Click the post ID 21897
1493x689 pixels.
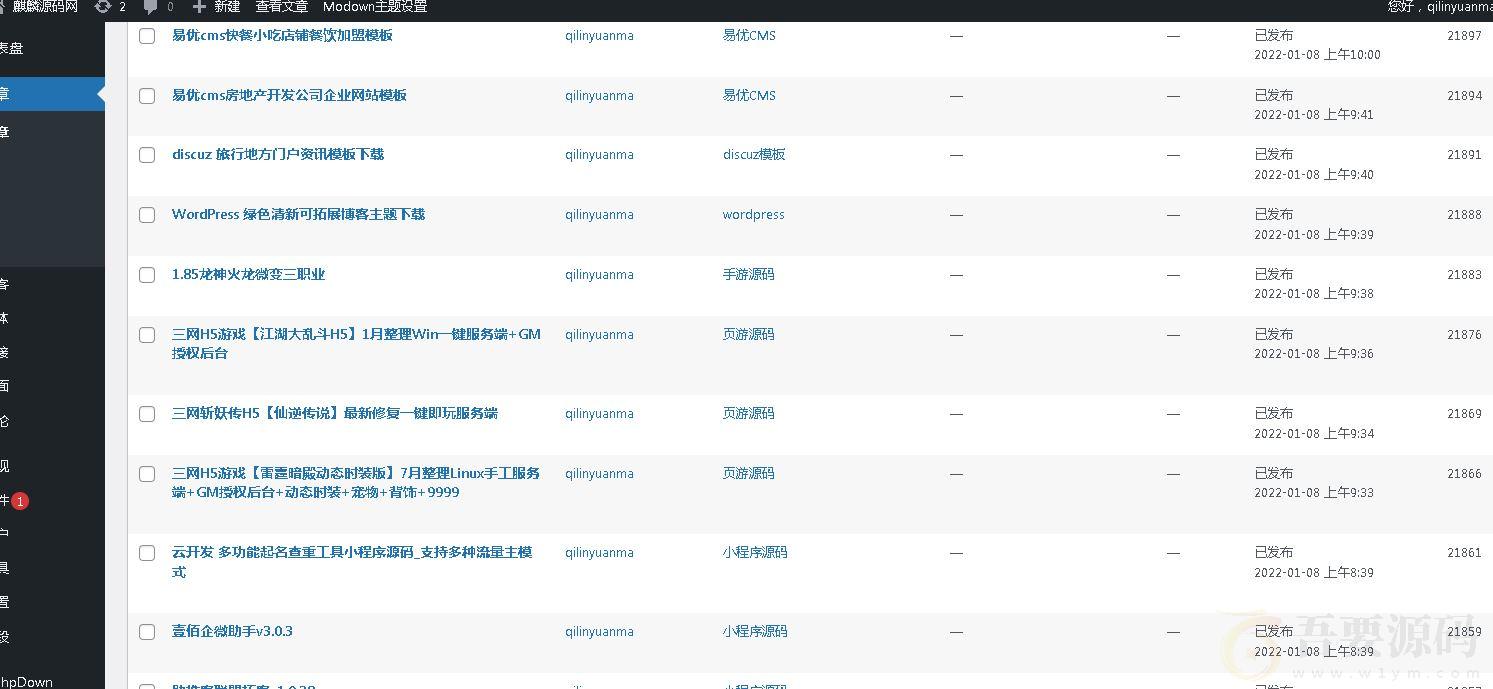[x=1464, y=35]
